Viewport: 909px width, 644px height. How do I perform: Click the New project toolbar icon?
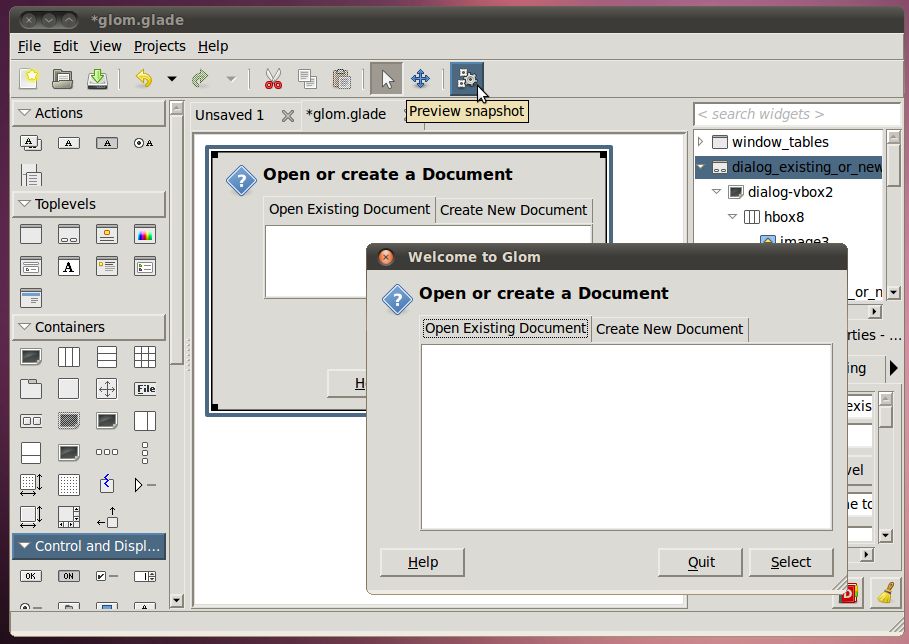tap(29, 78)
